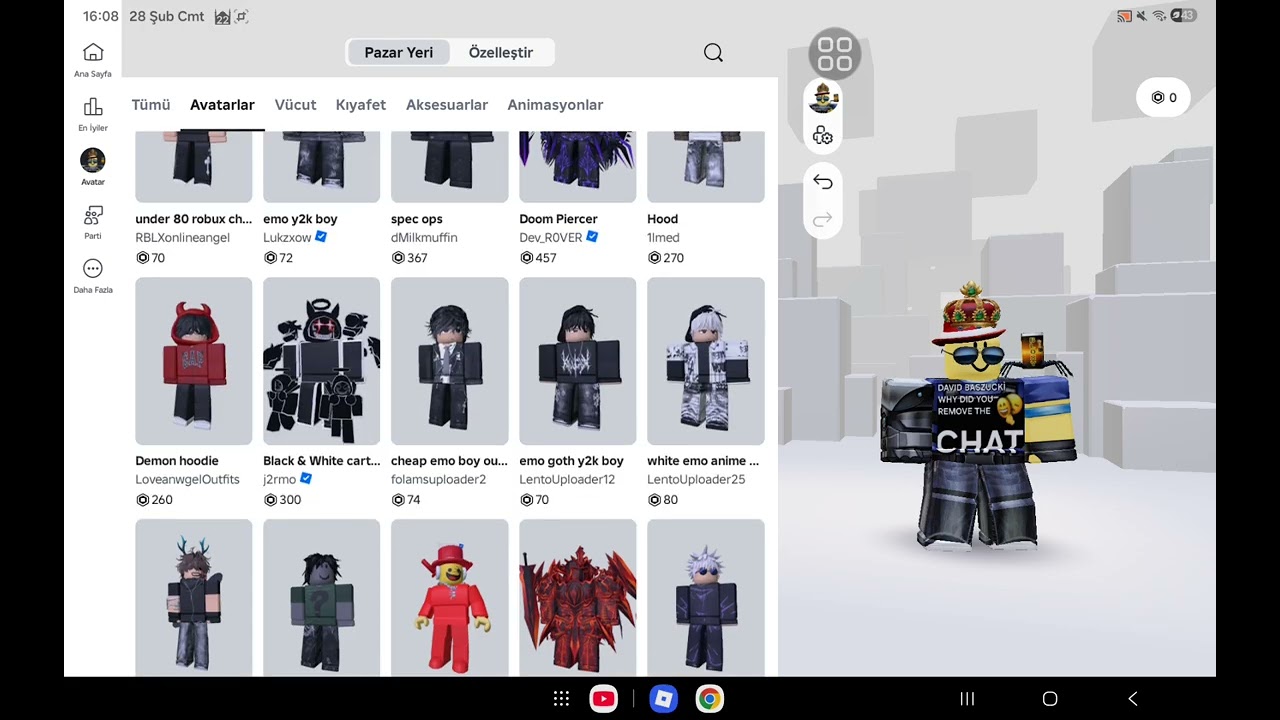Tap Android recent apps button
The height and width of the screenshot is (720, 1280).
click(967, 699)
